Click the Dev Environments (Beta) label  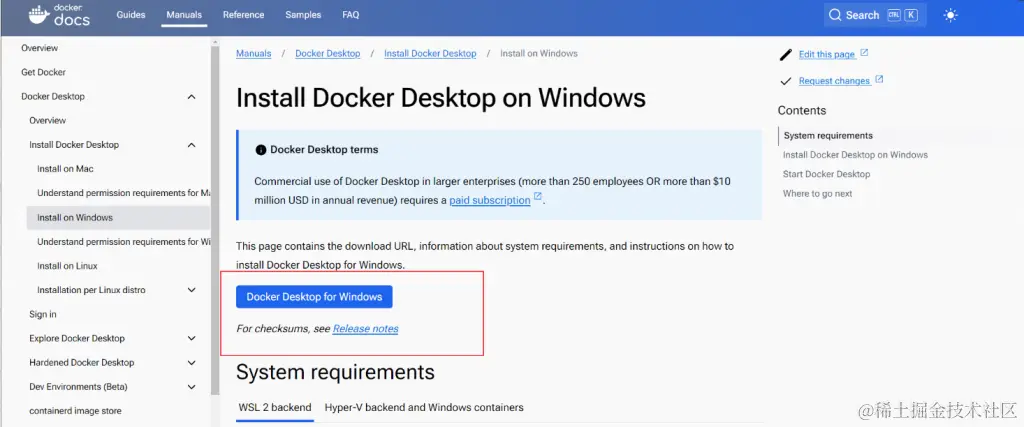pos(78,387)
